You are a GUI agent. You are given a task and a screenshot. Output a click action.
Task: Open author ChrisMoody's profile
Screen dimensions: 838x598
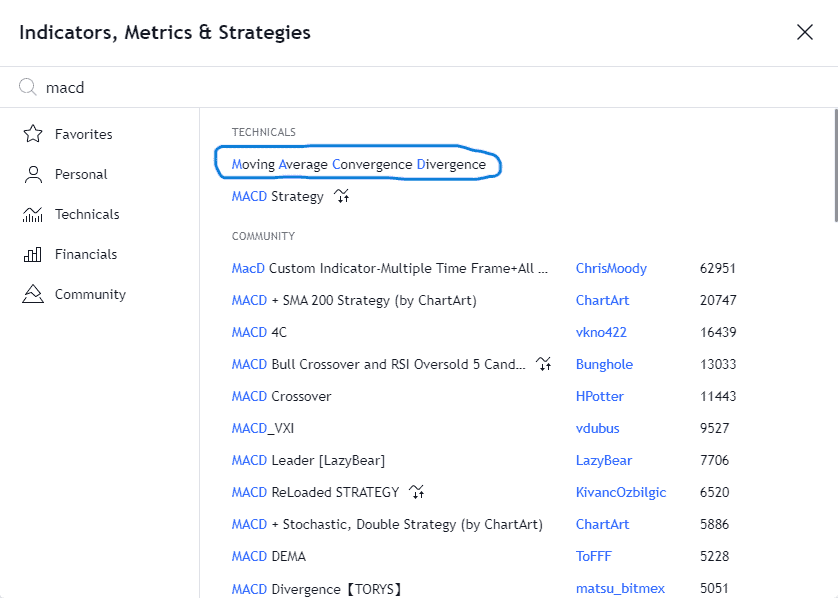[x=611, y=268]
